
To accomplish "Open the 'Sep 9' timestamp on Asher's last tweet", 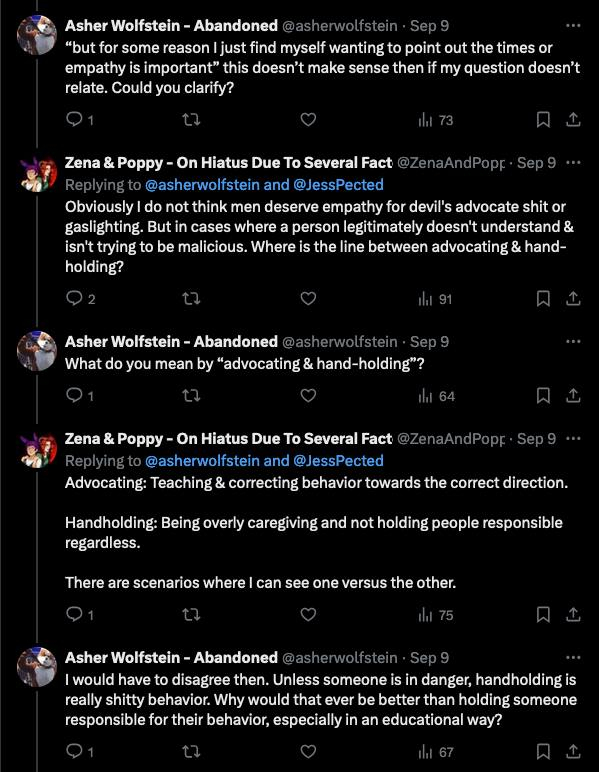I will pyautogui.click(x=429, y=658).
